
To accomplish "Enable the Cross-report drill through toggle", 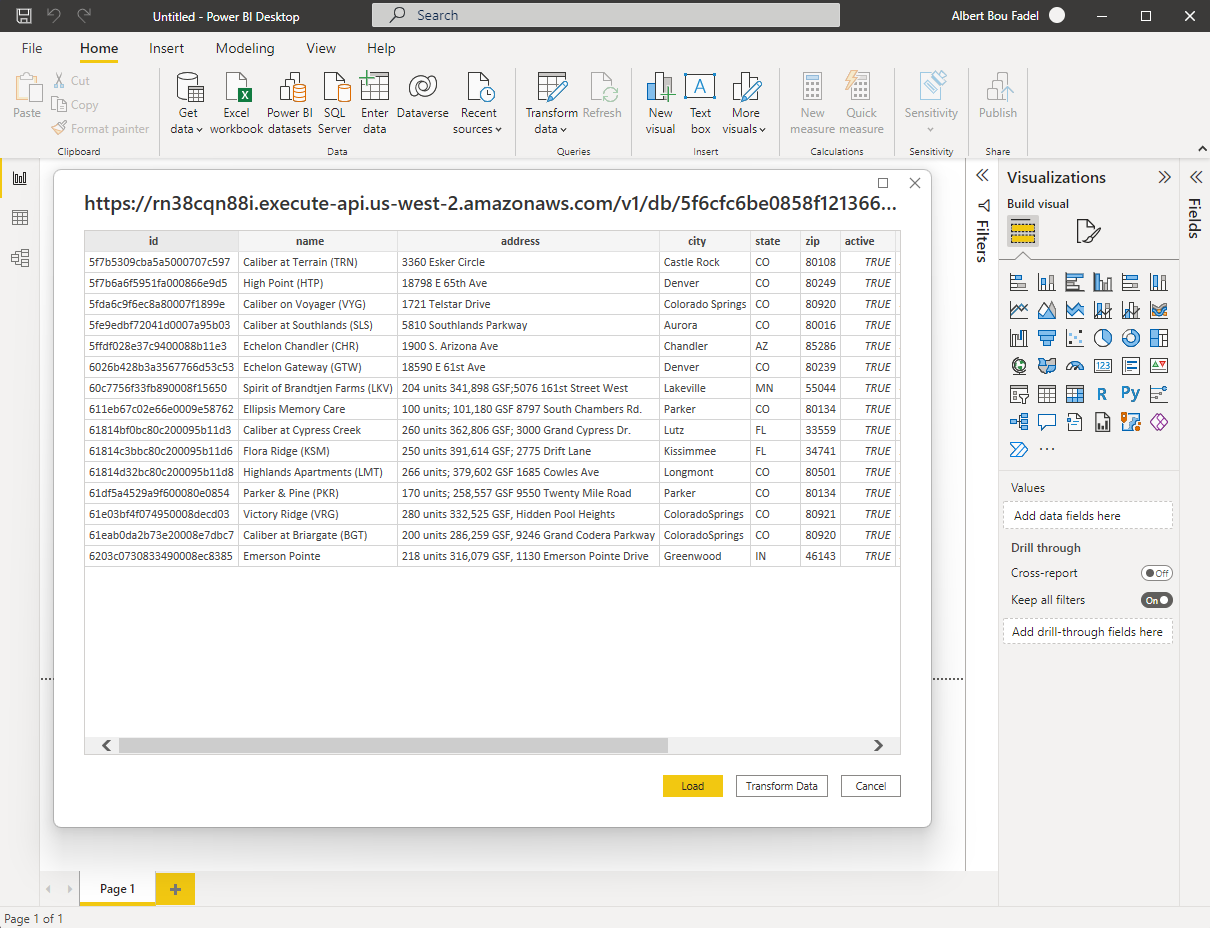I will [x=1156, y=573].
